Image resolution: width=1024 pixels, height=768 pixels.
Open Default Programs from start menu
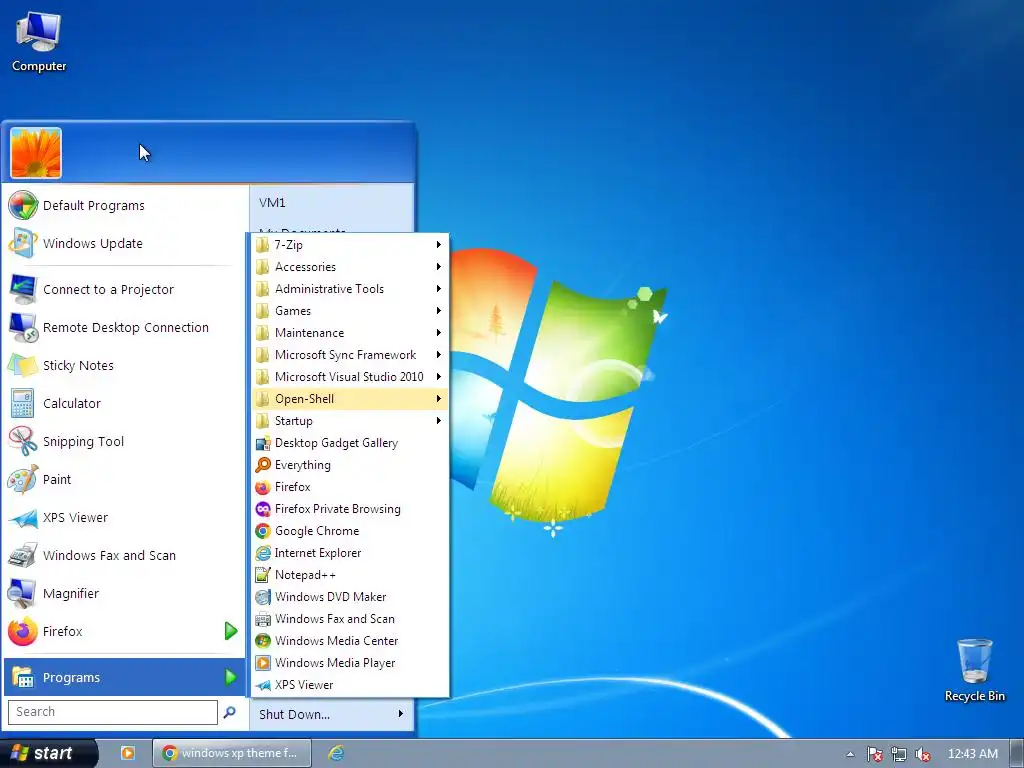[123, 206]
